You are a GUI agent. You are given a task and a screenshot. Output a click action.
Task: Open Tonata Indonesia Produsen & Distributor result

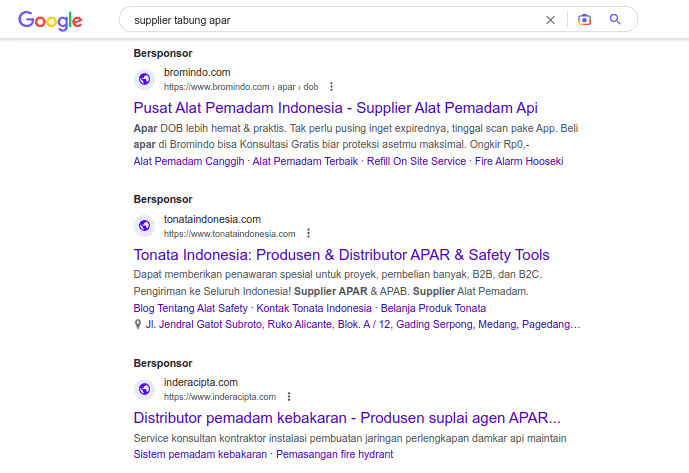341,255
